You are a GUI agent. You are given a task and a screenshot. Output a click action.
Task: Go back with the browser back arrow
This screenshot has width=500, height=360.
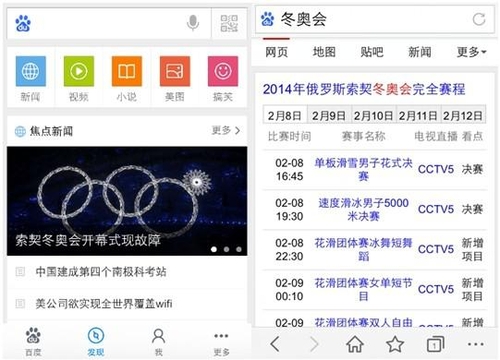click(x=275, y=344)
